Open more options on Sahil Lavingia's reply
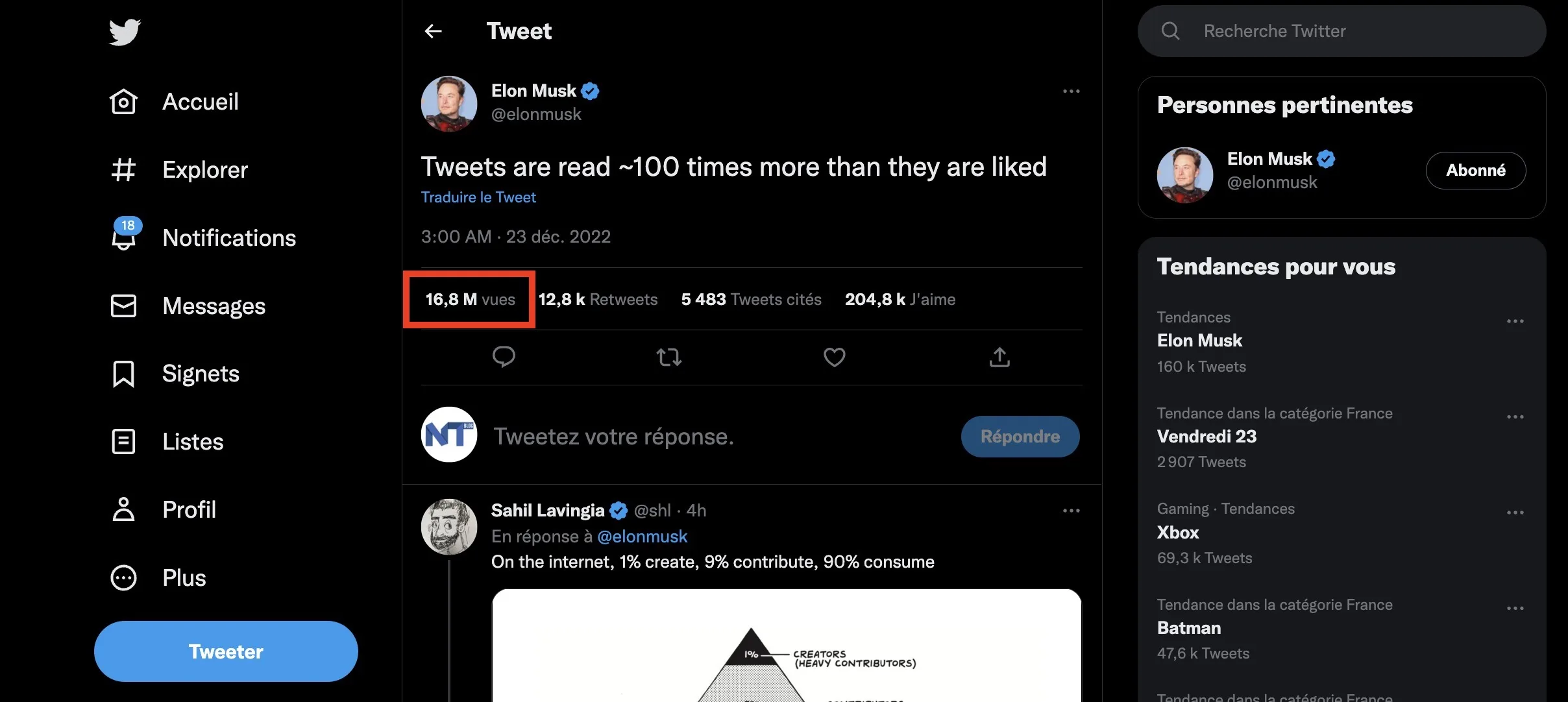 pos(1071,511)
